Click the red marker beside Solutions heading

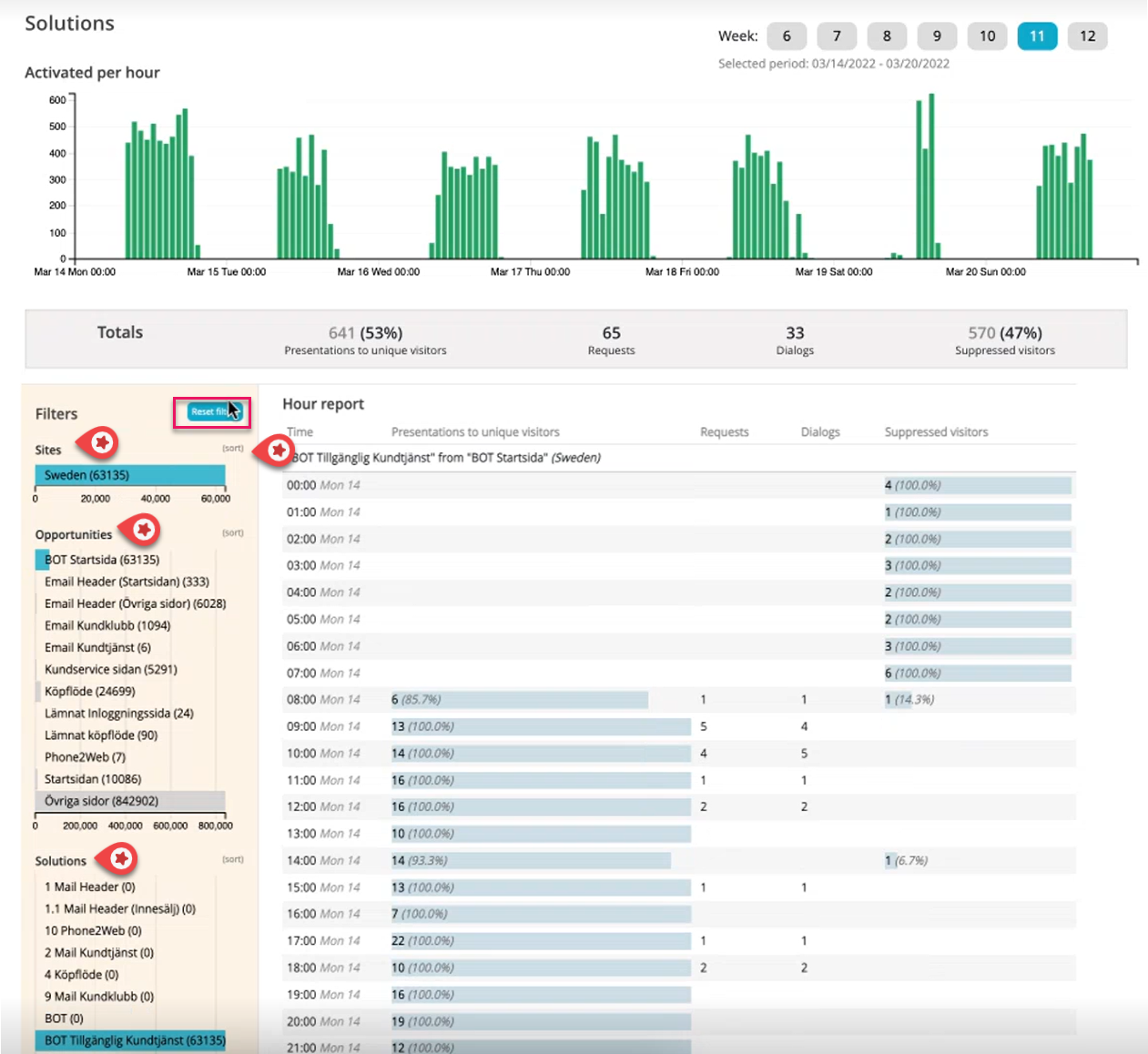120,857
